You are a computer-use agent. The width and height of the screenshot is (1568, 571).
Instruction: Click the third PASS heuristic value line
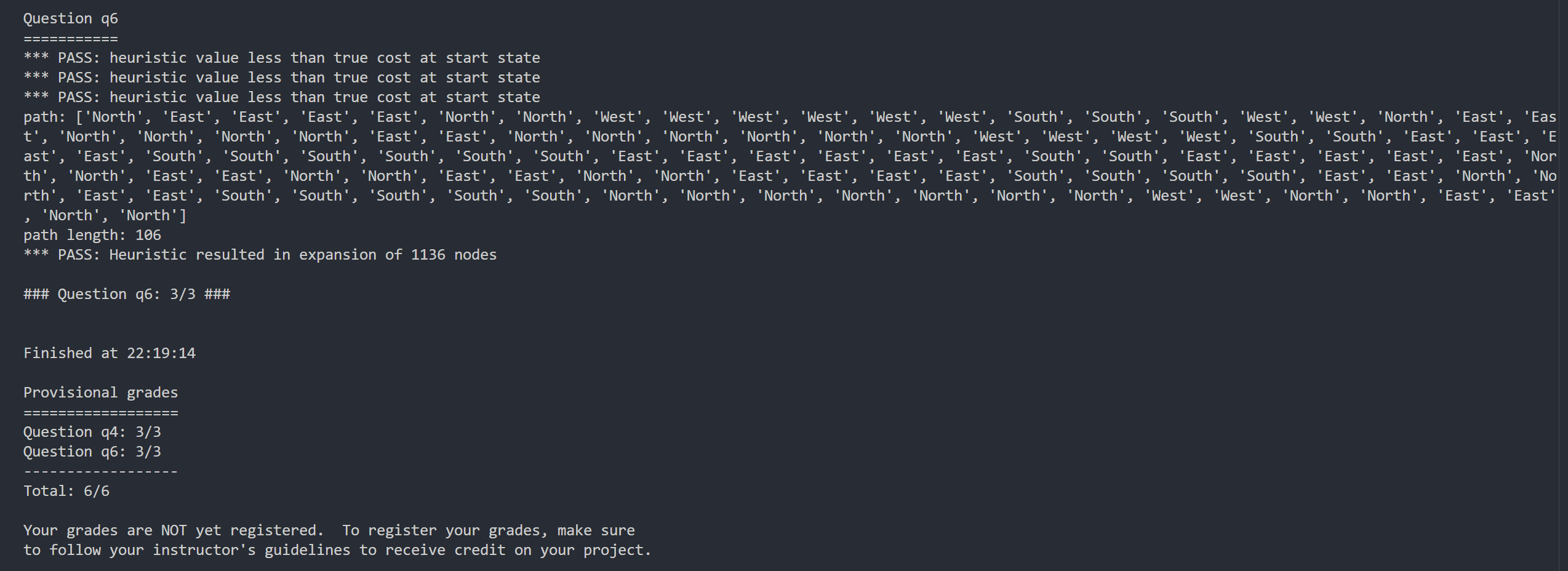pyautogui.click(x=282, y=97)
